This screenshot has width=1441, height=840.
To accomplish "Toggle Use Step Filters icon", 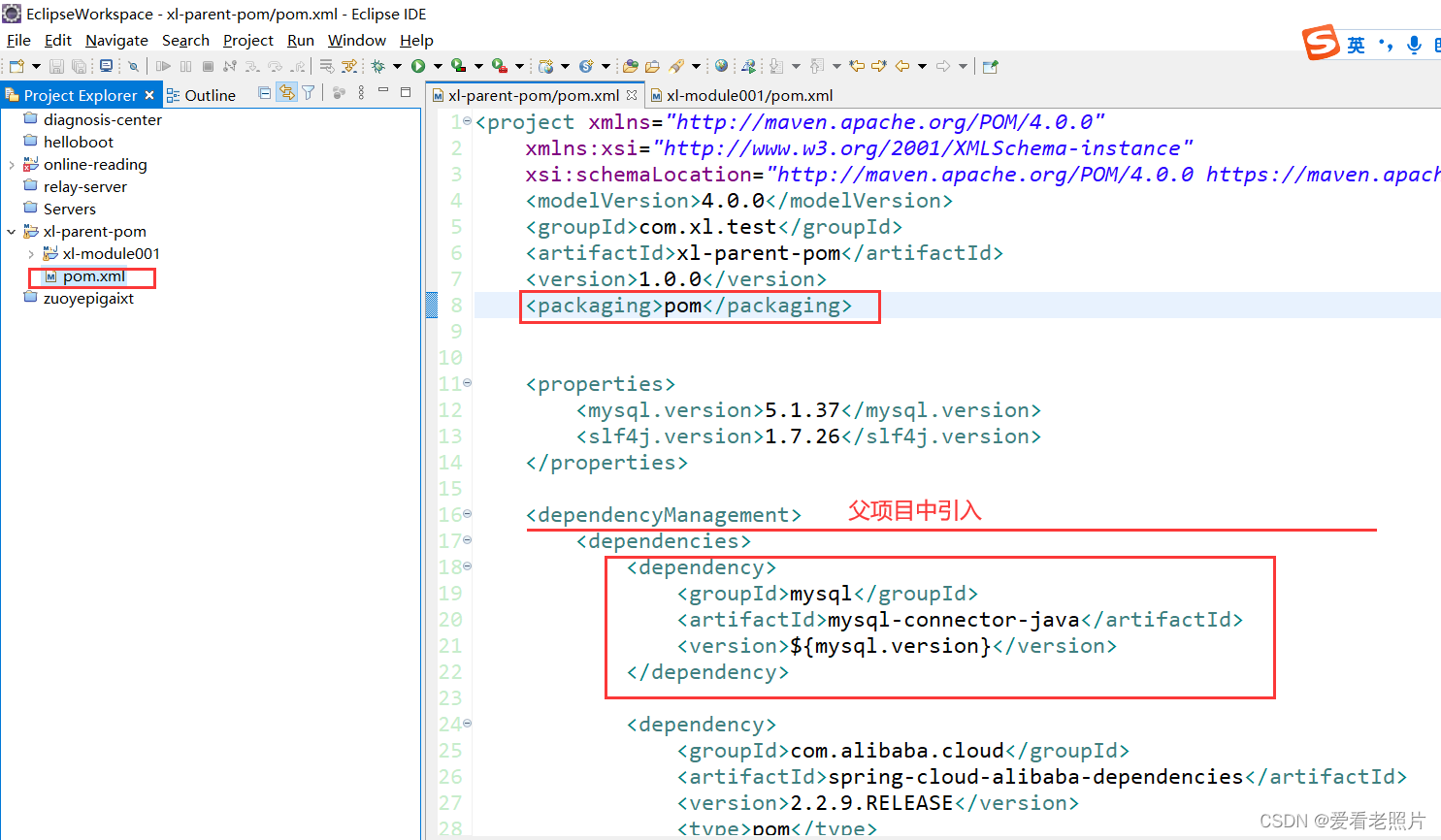I will click(x=349, y=66).
